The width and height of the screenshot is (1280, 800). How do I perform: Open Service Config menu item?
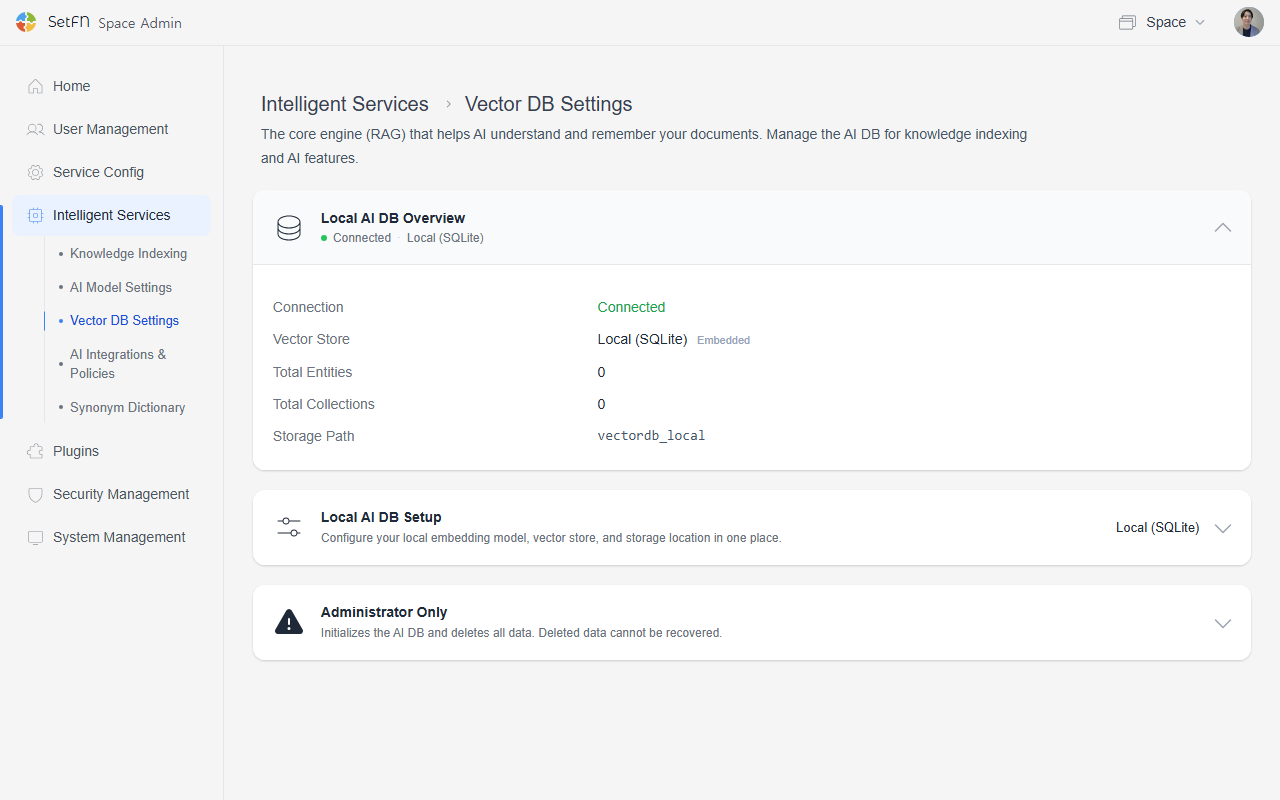click(112, 172)
